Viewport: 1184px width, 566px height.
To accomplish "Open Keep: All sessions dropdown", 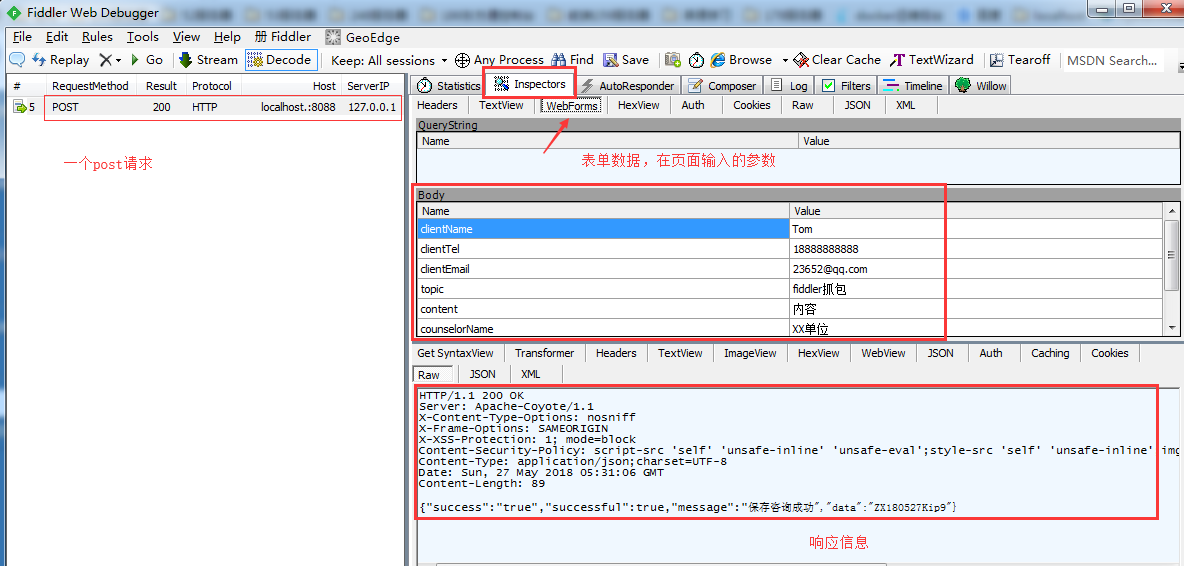I will (390, 60).
